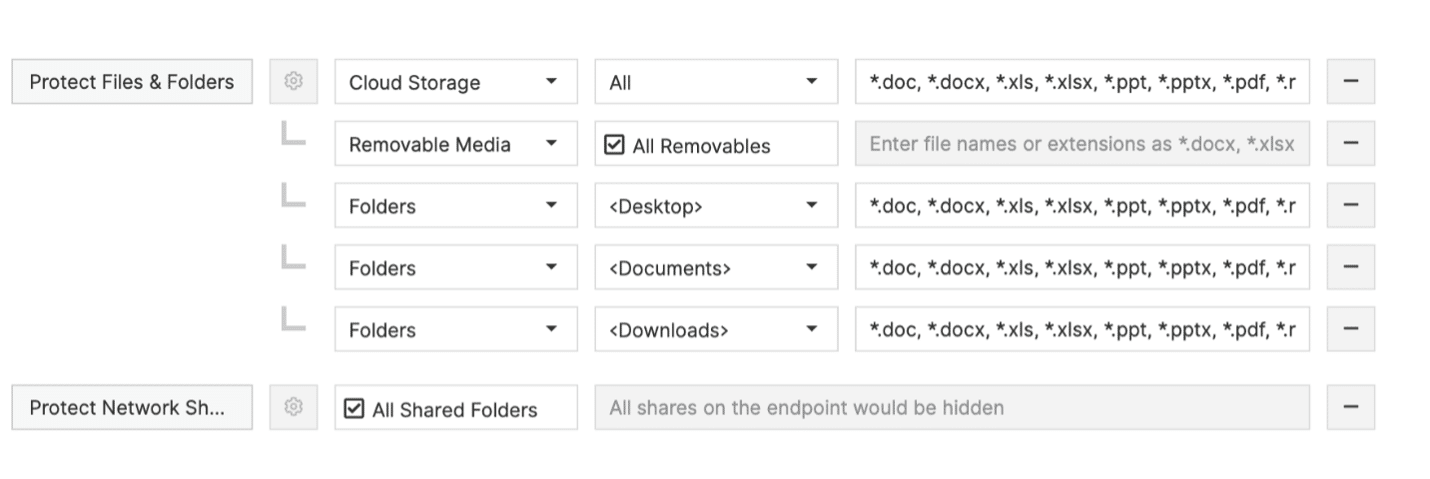Open the All dropdown for Cloud Storage

click(x=716, y=82)
